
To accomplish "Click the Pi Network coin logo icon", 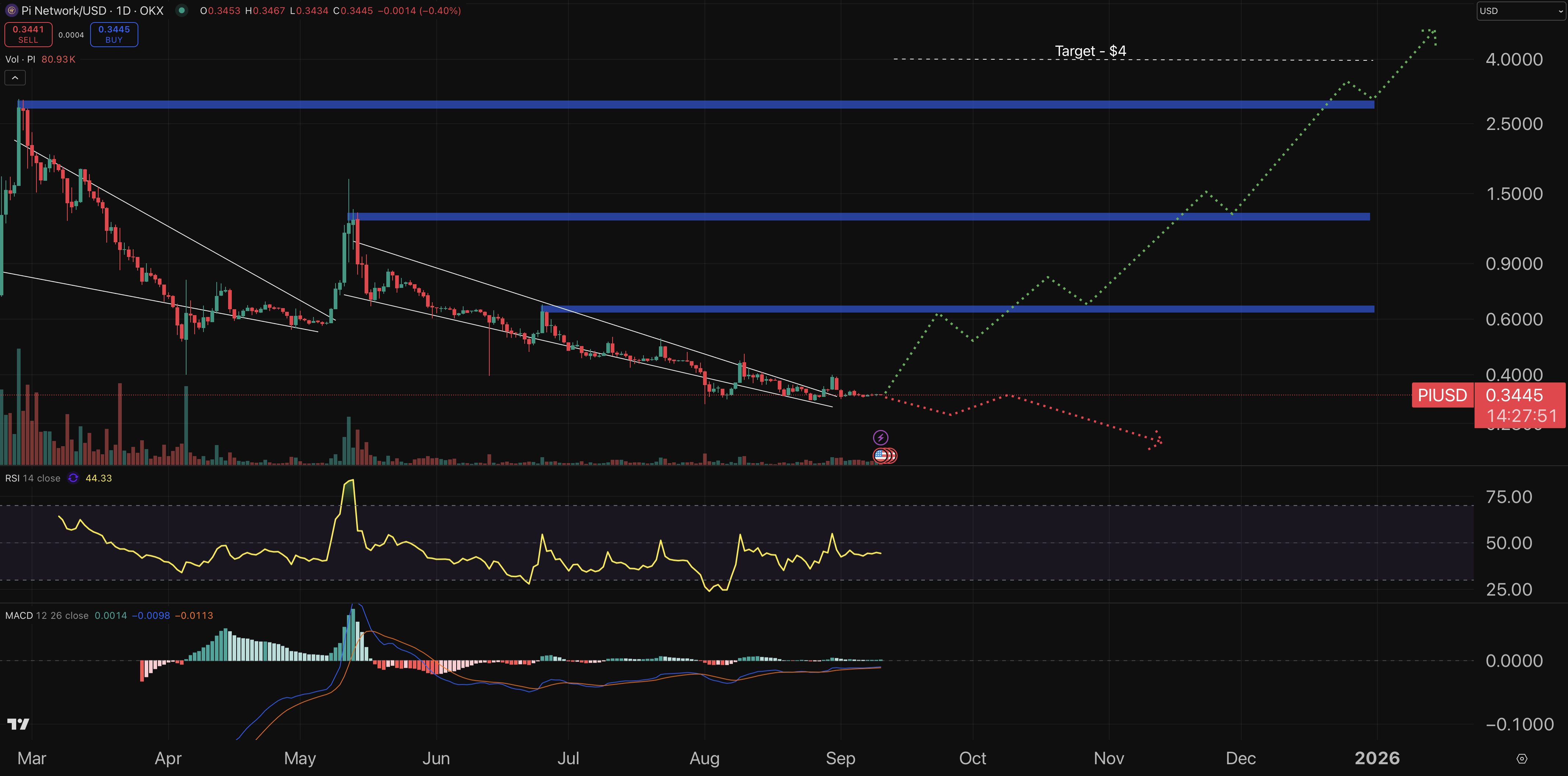I will [x=11, y=10].
